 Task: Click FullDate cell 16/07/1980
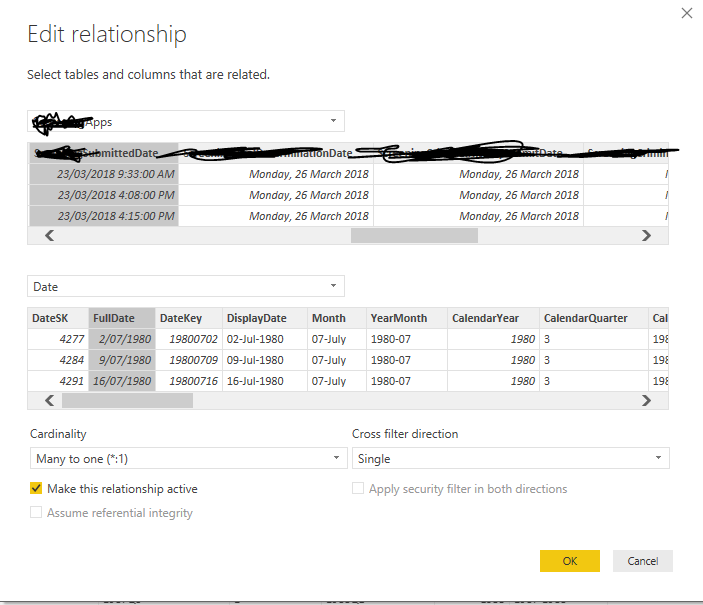(122, 381)
